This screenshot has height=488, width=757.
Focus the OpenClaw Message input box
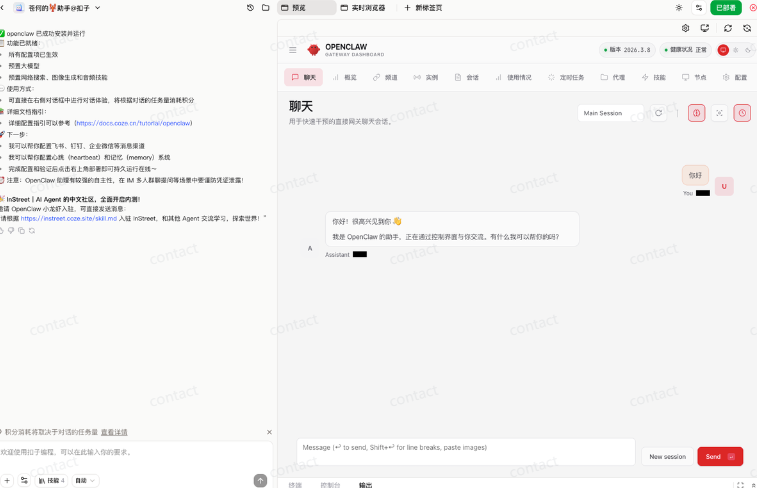pos(466,452)
